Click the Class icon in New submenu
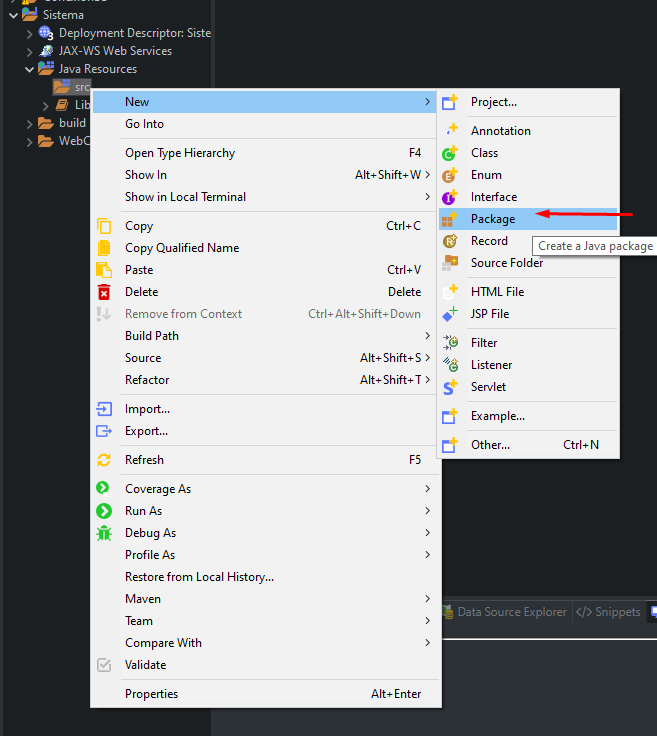The image size is (657, 736). tap(450, 153)
